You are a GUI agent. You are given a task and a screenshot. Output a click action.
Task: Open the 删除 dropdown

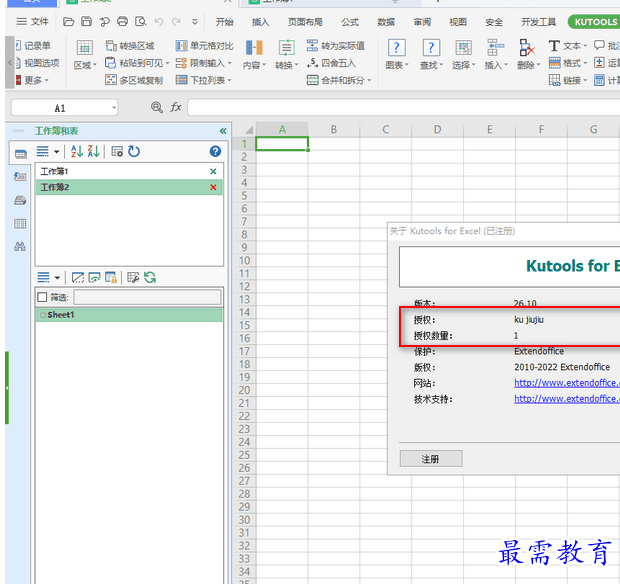coord(528,55)
